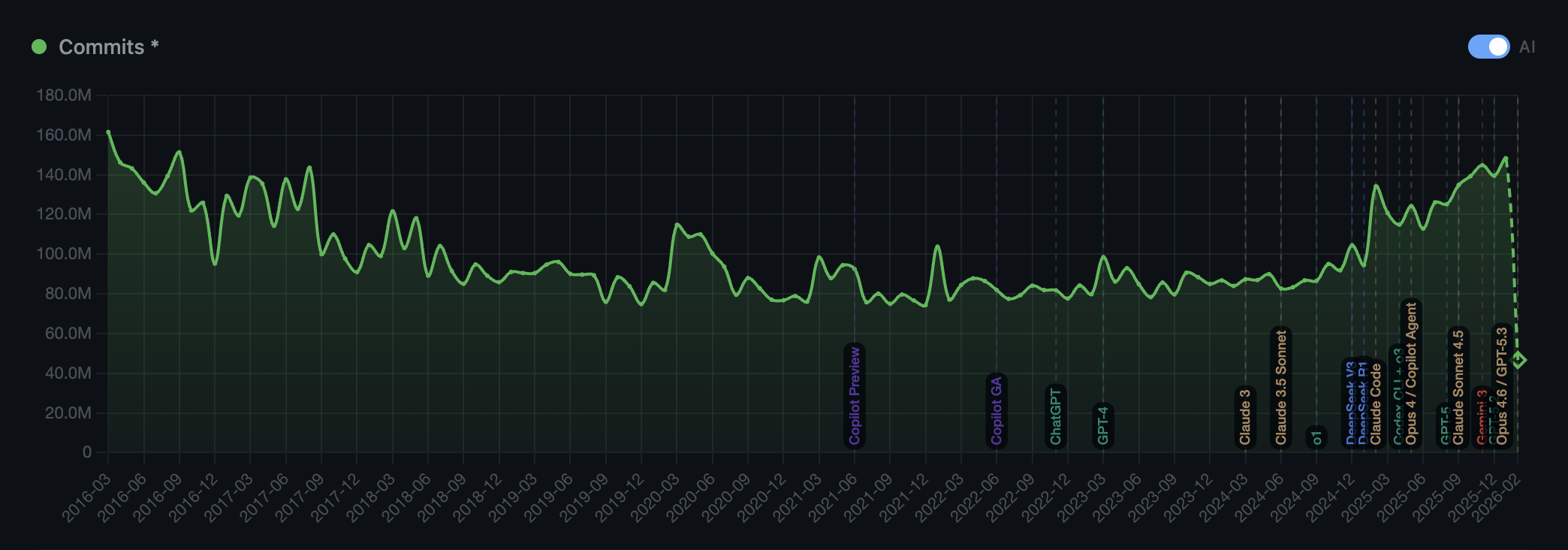
Task: Click the Claude 3.5 Sonnet marker
Action: tap(1281, 388)
